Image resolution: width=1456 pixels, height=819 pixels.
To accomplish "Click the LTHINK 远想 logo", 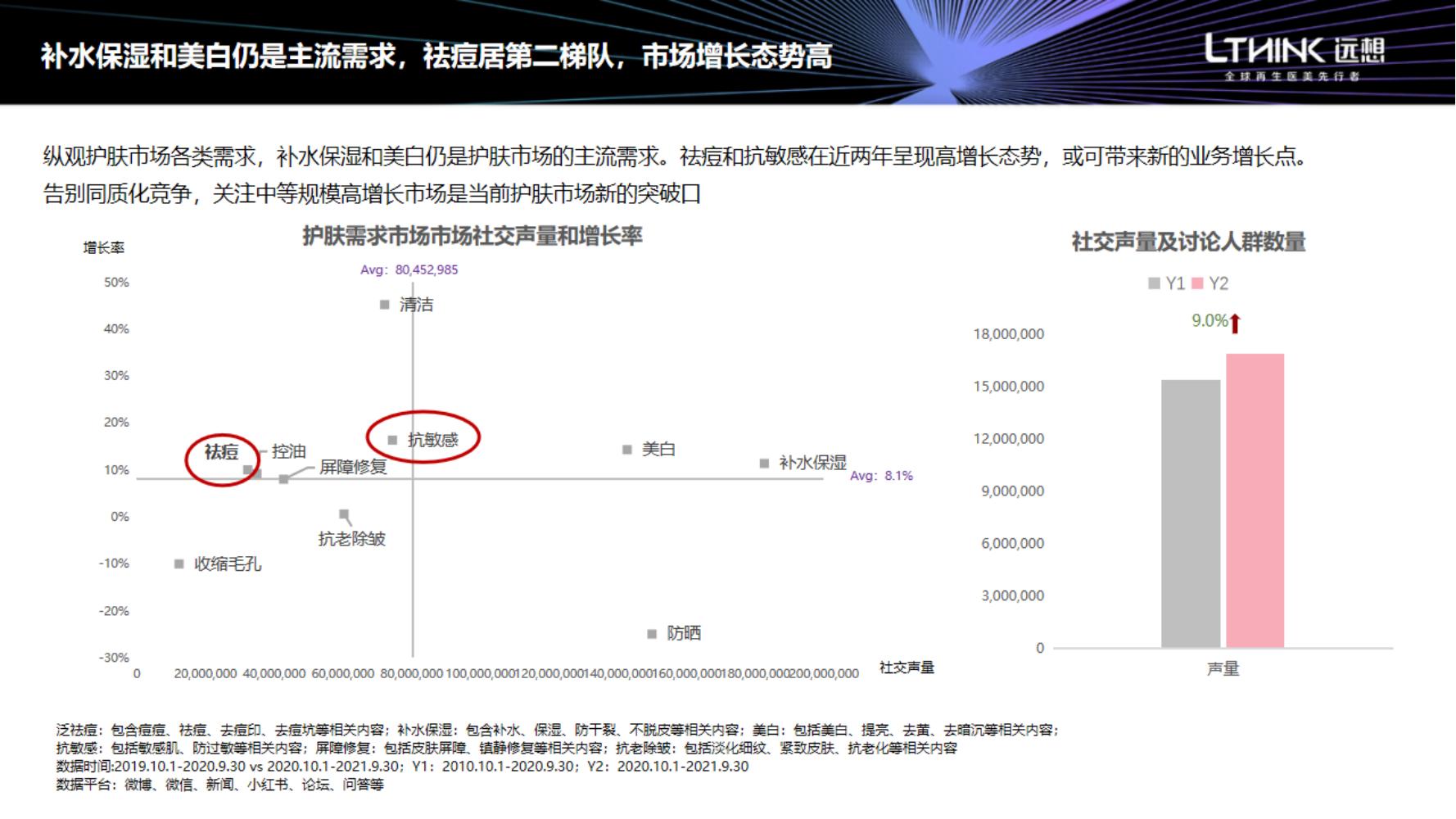I will click(x=1294, y=57).
